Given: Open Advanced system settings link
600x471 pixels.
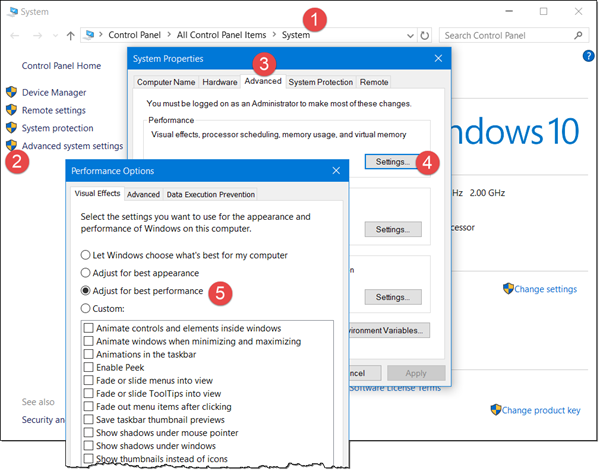Looking at the screenshot, I should click(x=72, y=146).
